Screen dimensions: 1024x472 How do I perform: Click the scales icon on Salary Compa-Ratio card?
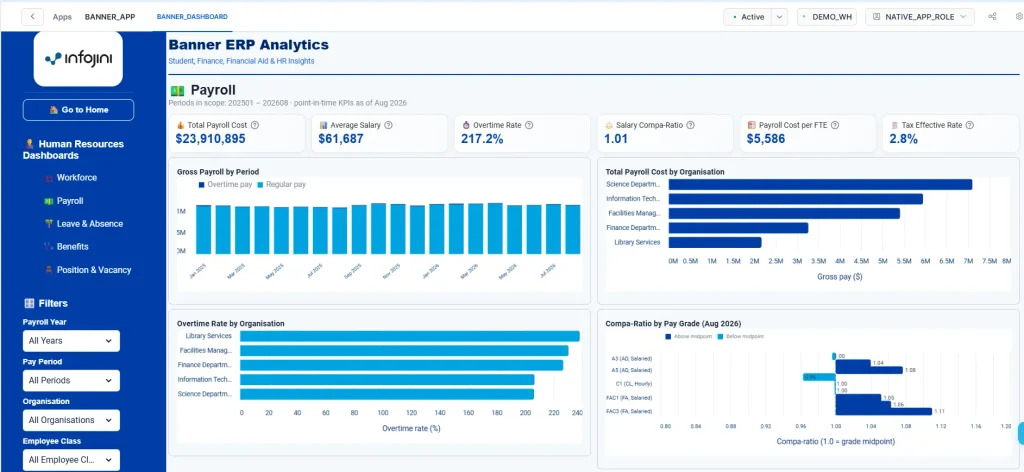608,125
